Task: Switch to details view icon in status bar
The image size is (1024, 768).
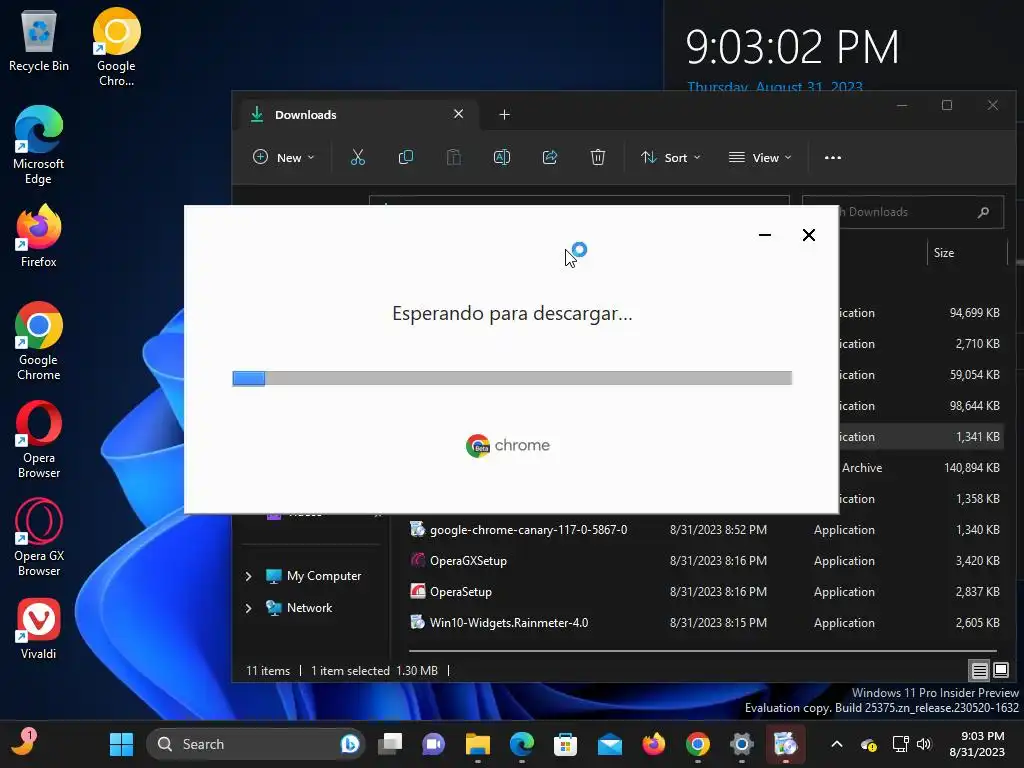Action: point(980,670)
